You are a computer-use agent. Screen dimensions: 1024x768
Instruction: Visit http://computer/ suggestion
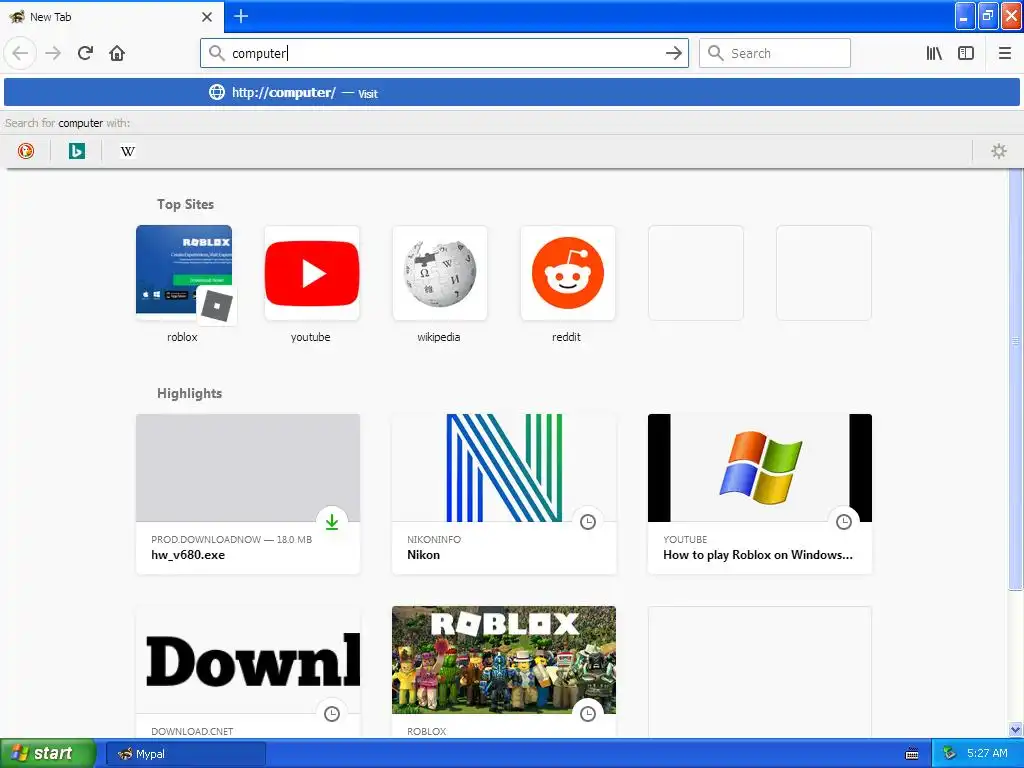(x=512, y=92)
